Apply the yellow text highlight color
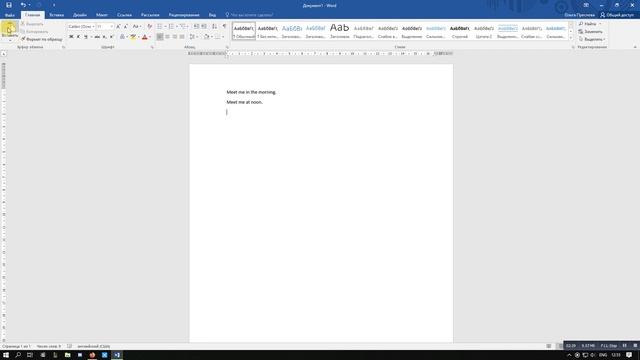The height and width of the screenshot is (360, 640). point(133,37)
